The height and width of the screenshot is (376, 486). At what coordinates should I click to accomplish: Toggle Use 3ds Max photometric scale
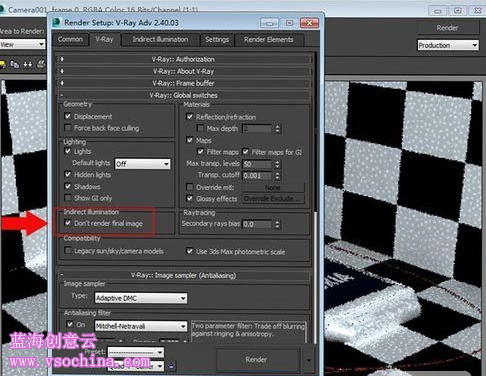point(190,251)
